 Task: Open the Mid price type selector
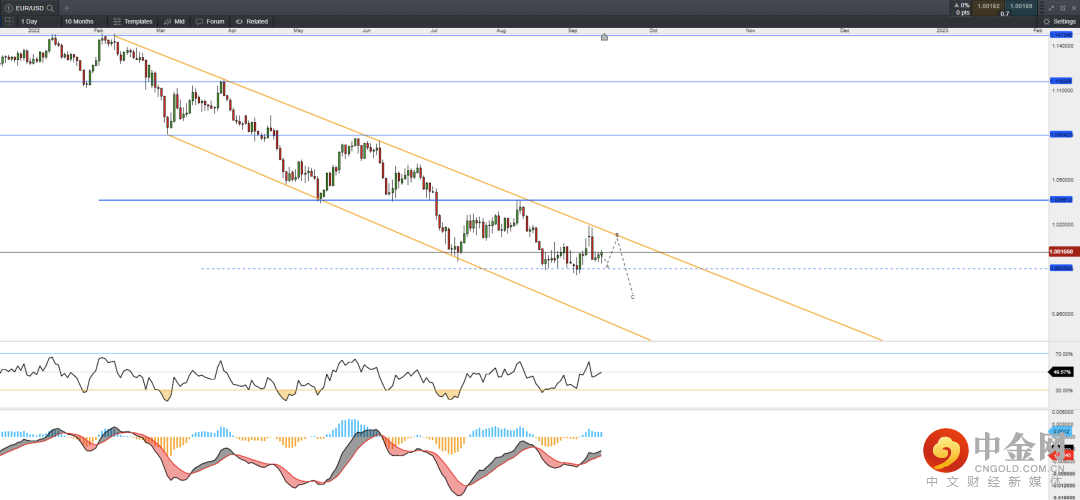[x=175, y=21]
